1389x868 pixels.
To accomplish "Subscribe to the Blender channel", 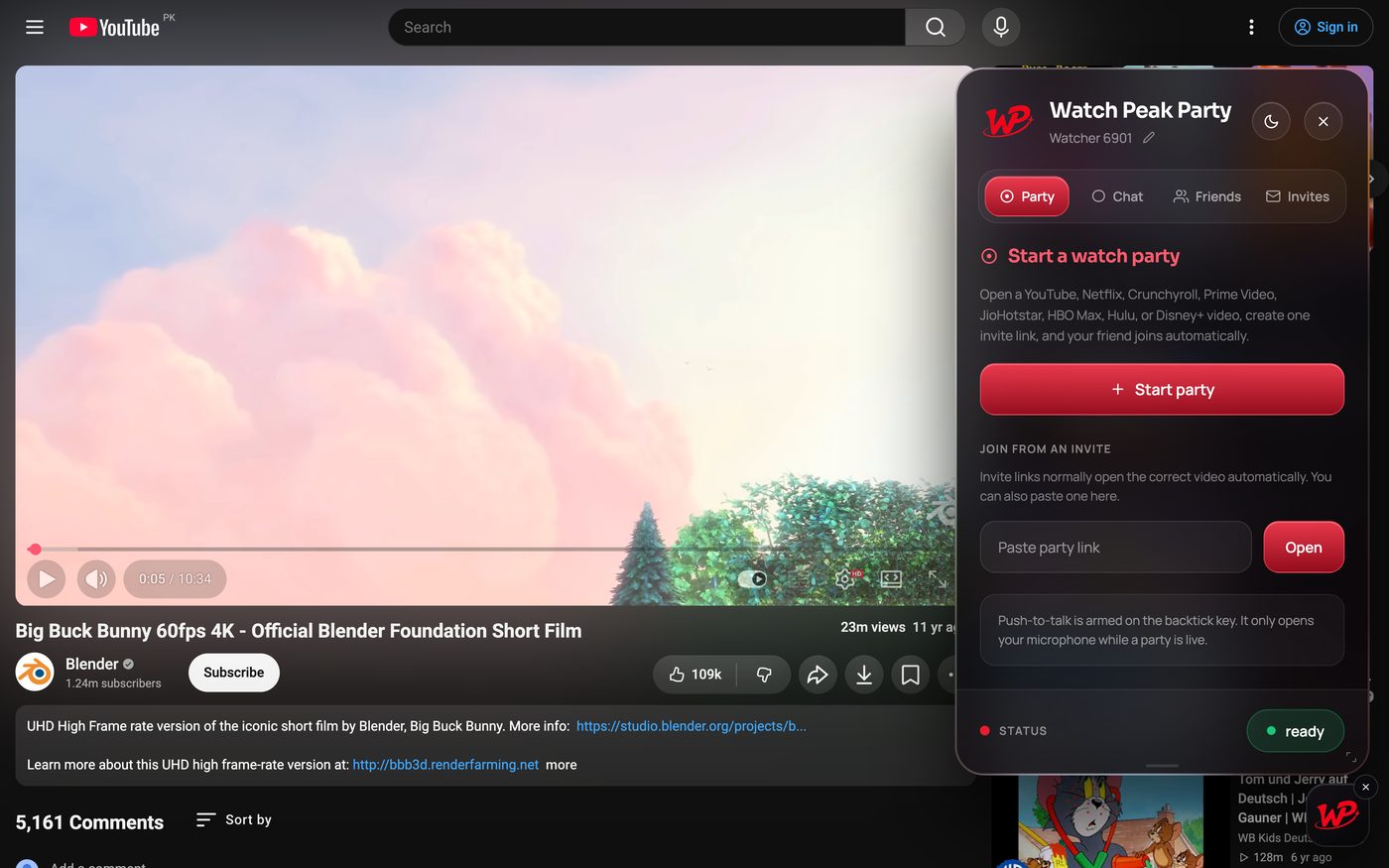I will 234,673.
